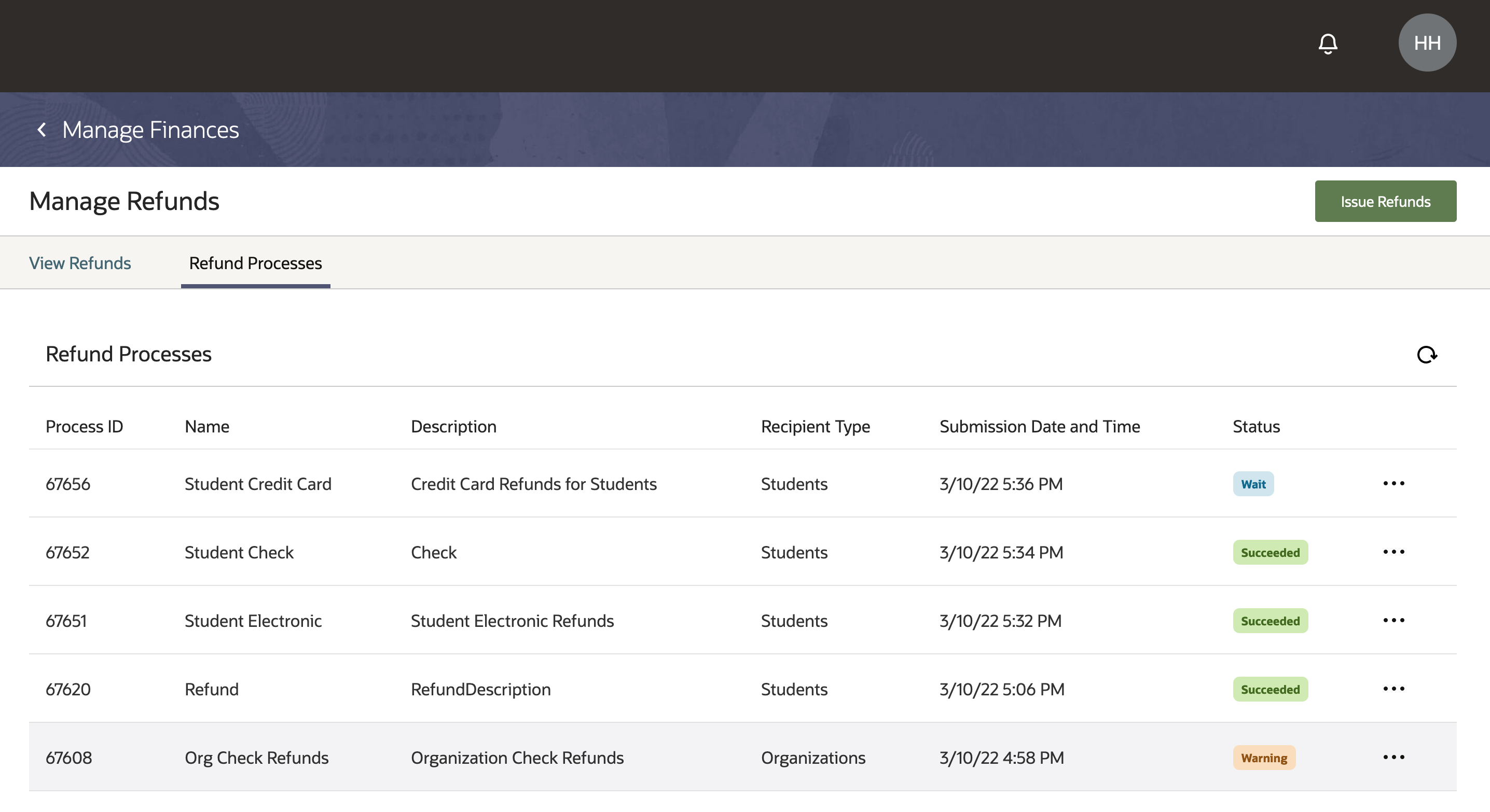Go back using Manage Finances chevron

[42, 130]
